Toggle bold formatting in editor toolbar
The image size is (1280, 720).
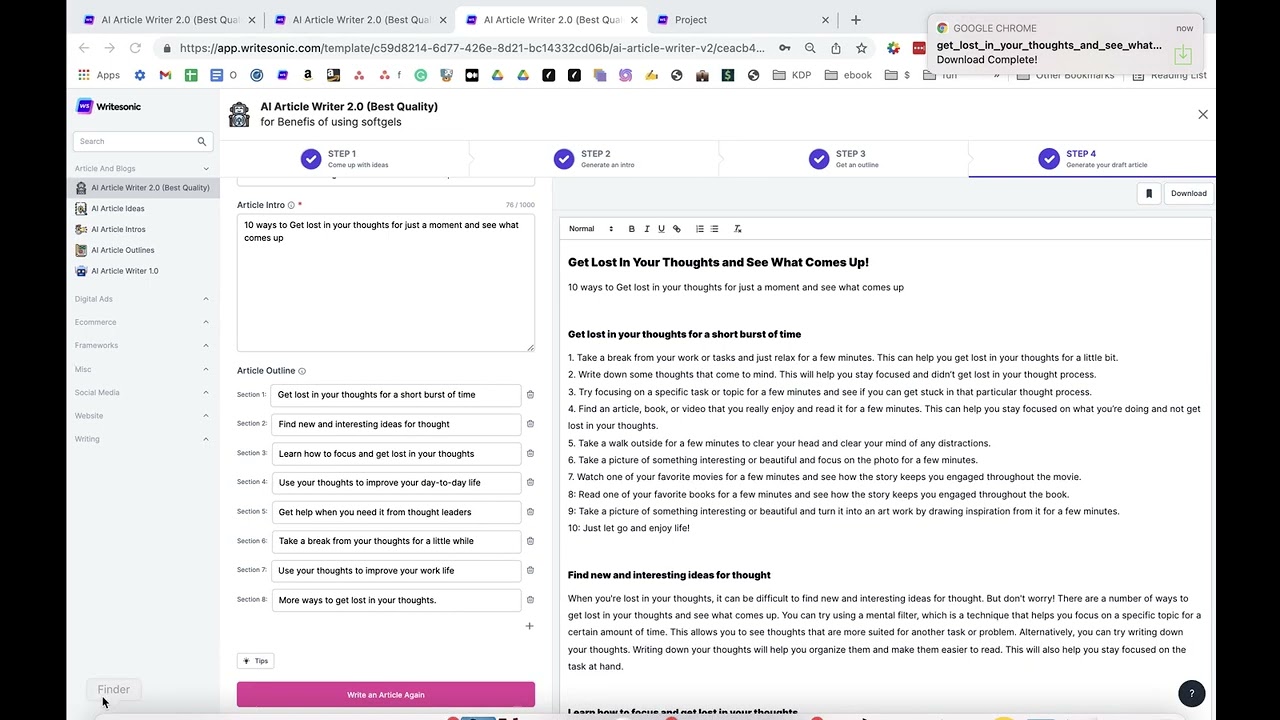click(x=631, y=229)
